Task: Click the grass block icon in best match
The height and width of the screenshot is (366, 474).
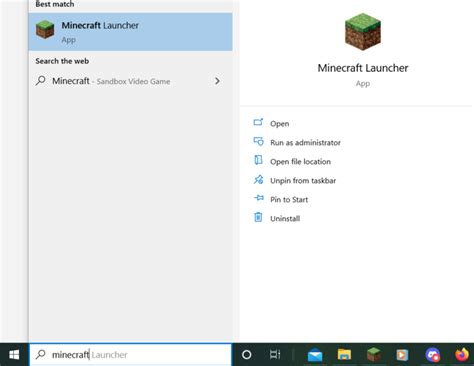Action: (45, 29)
